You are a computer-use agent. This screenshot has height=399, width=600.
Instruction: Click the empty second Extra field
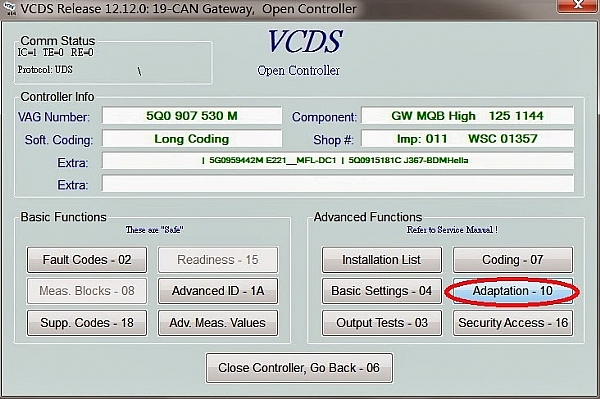click(338, 184)
